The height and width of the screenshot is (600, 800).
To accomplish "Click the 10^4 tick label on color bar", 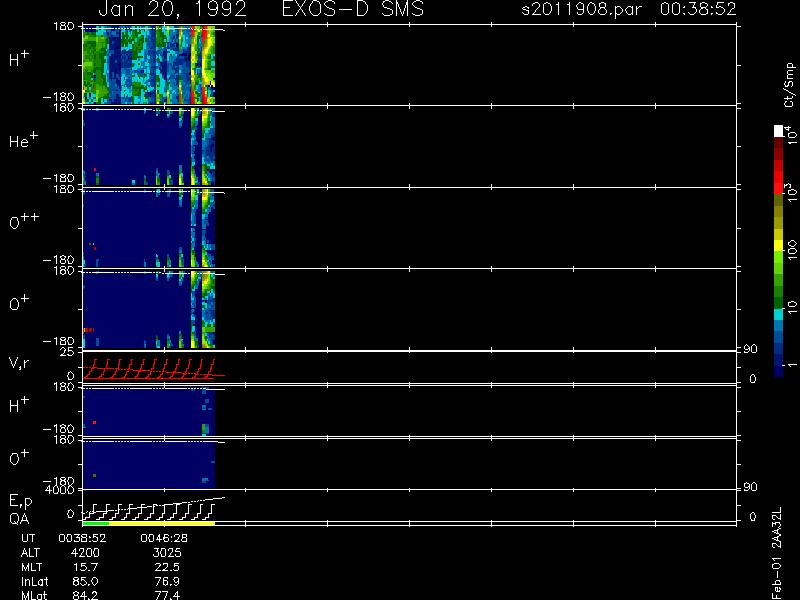I will pyautogui.click(x=790, y=135).
